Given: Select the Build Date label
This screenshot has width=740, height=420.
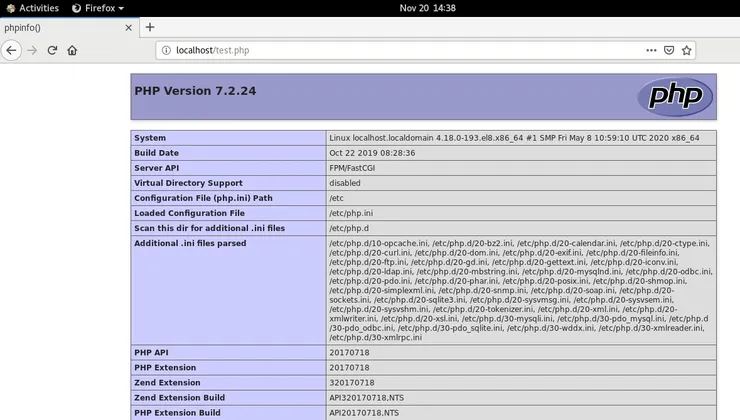Looking at the screenshot, I should [156, 153].
